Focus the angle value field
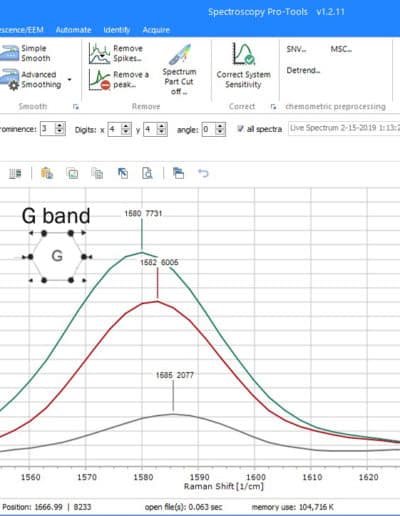The width and height of the screenshot is (400, 516). (209, 129)
